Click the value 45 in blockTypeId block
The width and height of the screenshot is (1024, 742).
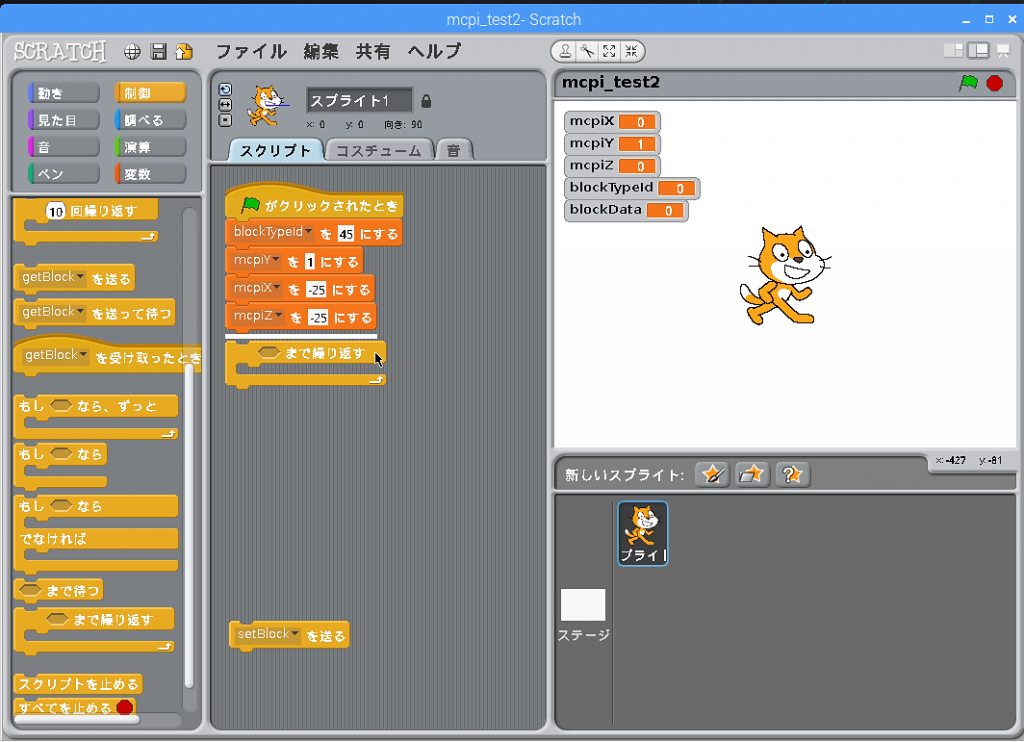pyautogui.click(x=345, y=234)
